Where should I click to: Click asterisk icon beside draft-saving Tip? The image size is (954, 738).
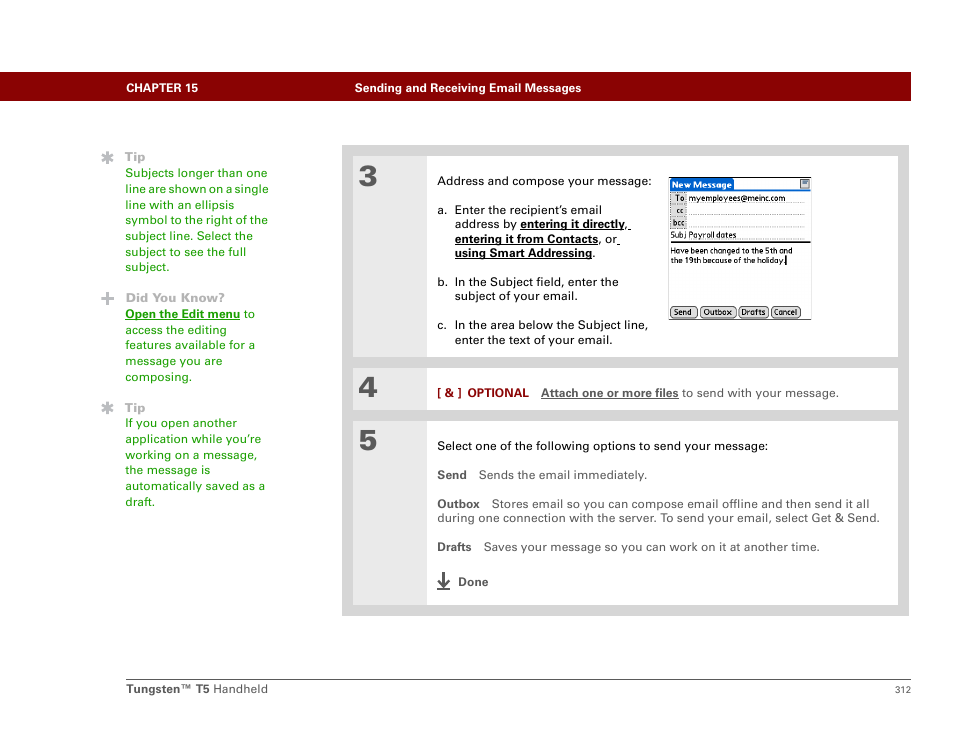tap(107, 408)
